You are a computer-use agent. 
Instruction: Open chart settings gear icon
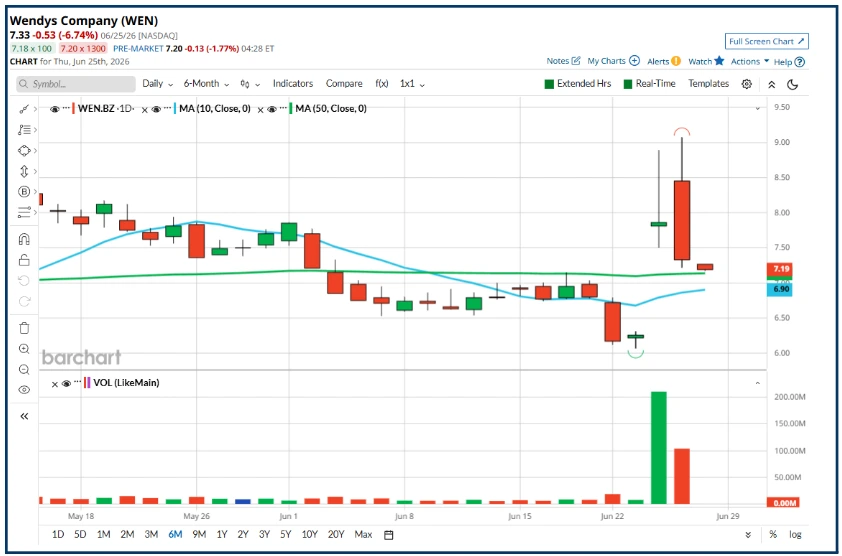click(x=746, y=84)
